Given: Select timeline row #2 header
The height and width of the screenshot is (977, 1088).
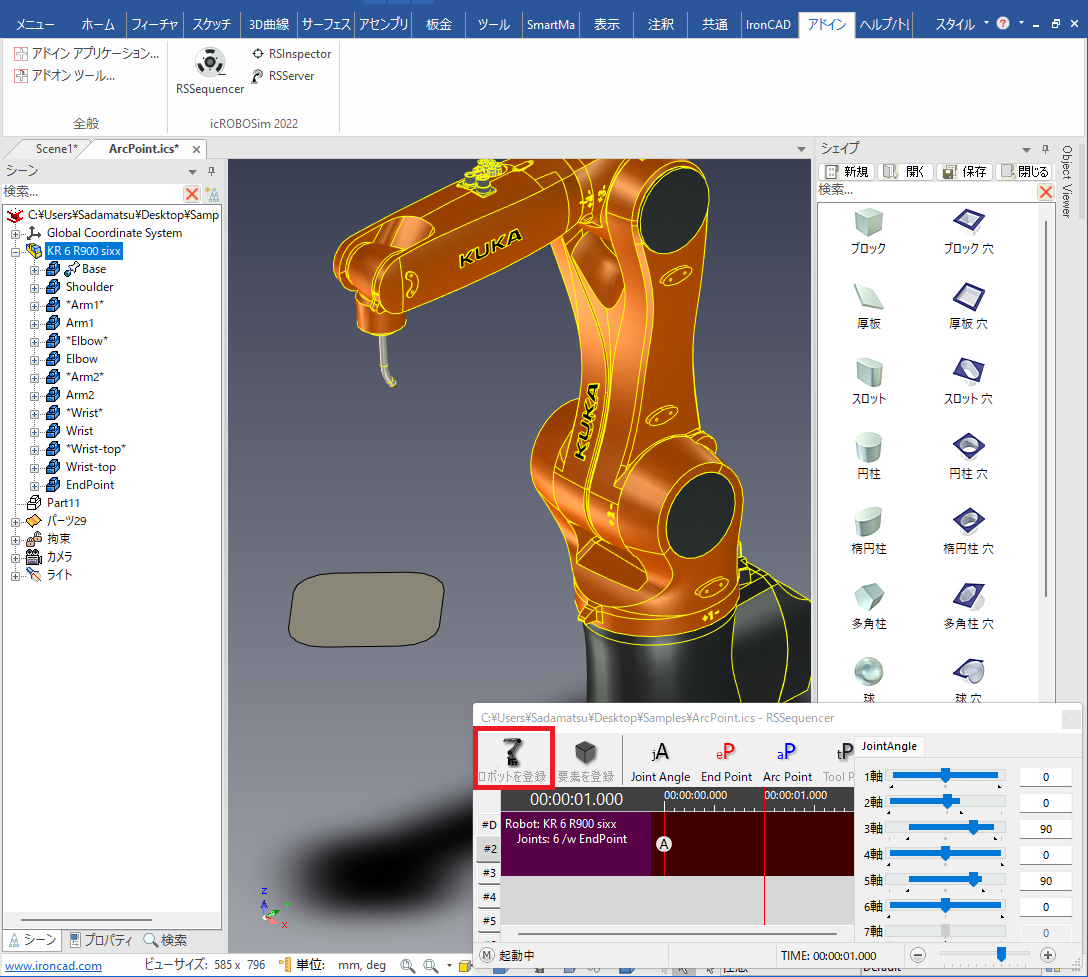Looking at the screenshot, I should coord(489,849).
